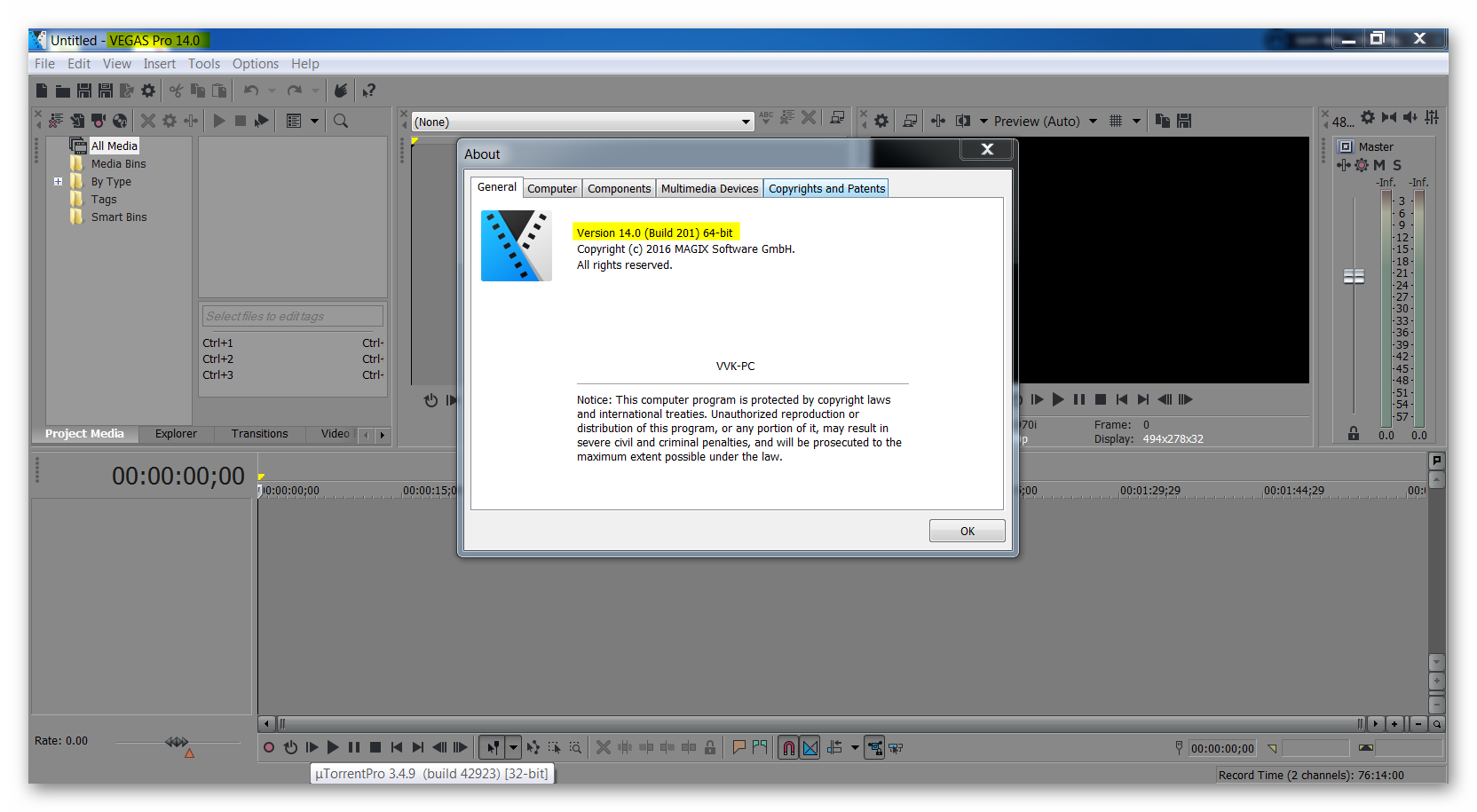Close the About dialog with the X
Image resolution: width=1477 pixels, height=812 pixels.
pyautogui.click(x=987, y=149)
